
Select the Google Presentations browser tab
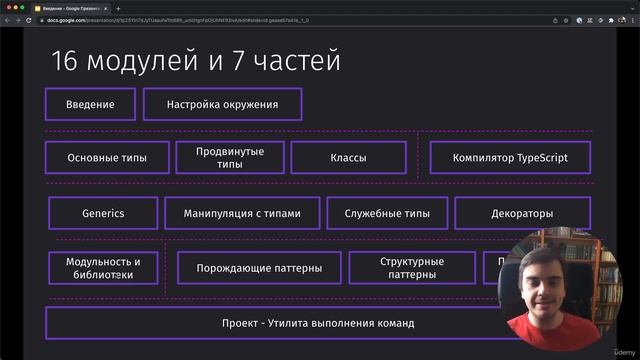71,8
